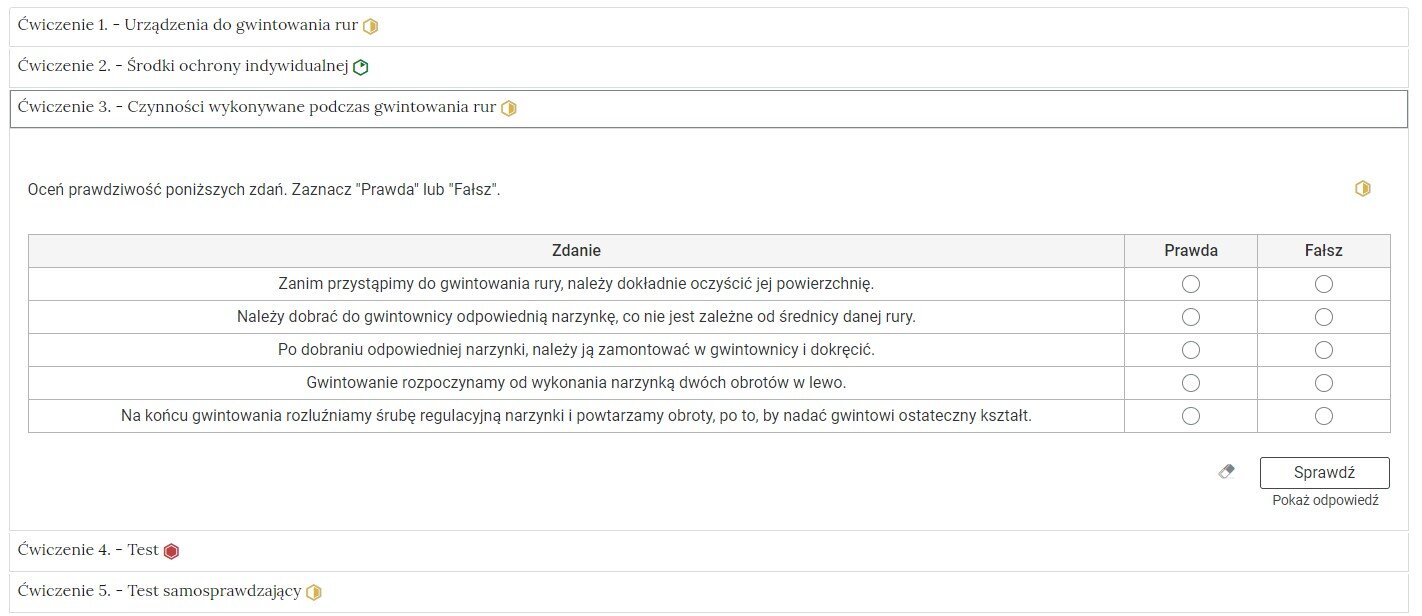This screenshot has height=616, width=1422.
Task: Select Fałsz for two turns left sentence
Action: [x=1323, y=383]
